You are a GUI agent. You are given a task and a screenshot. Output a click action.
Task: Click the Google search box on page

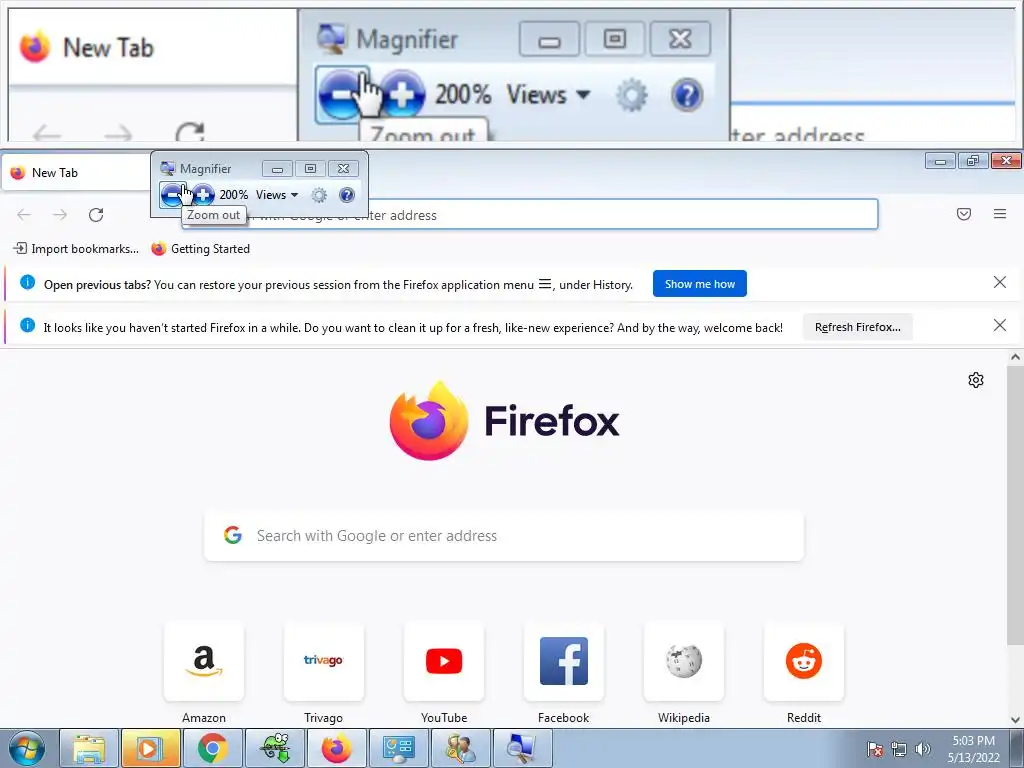click(504, 536)
